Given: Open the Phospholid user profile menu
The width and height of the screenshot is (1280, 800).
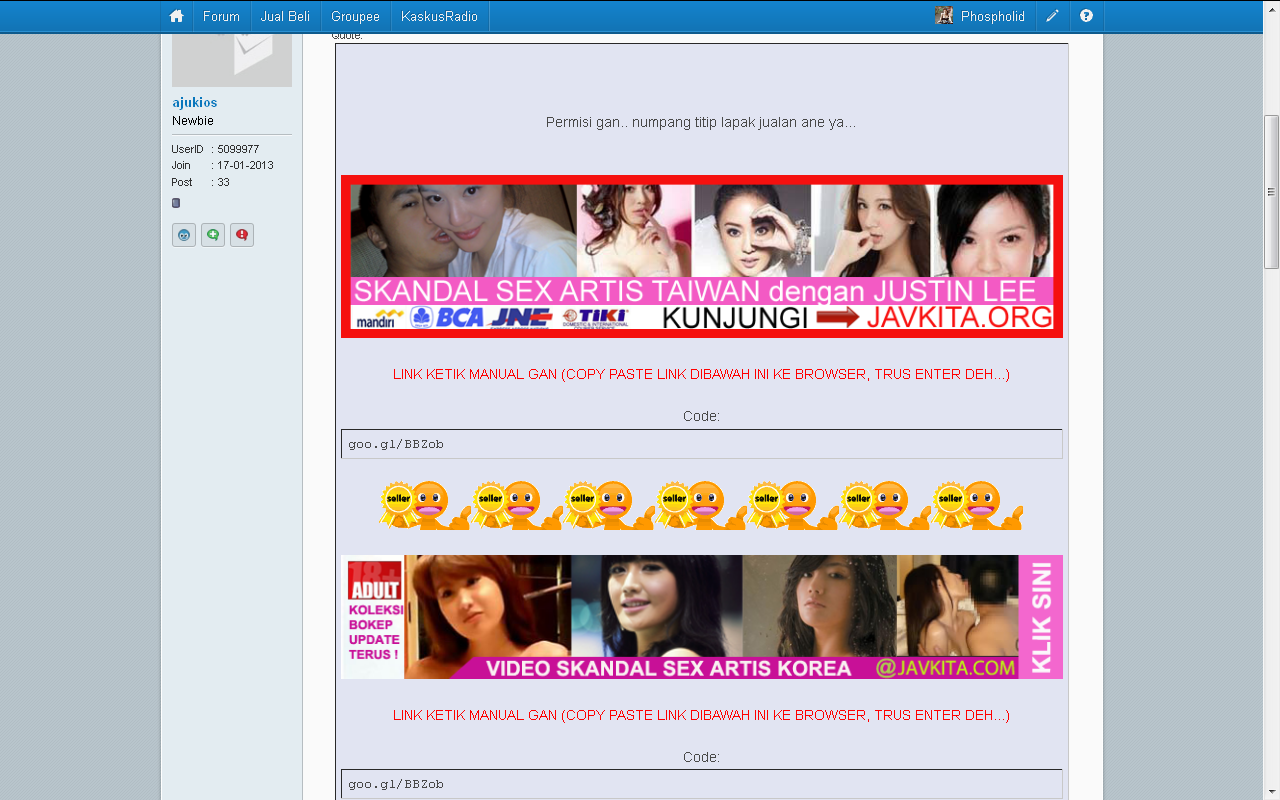Looking at the screenshot, I should click(x=992, y=16).
